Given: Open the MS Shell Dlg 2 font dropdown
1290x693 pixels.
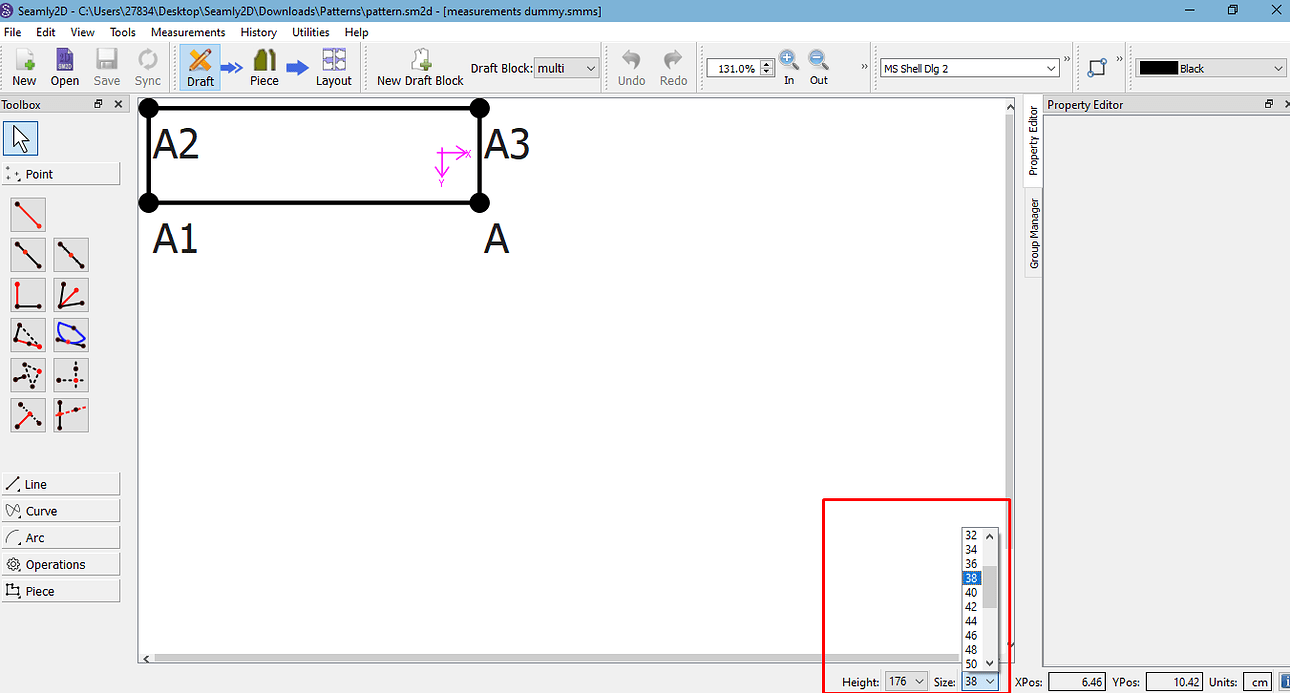Looking at the screenshot, I should (x=969, y=68).
